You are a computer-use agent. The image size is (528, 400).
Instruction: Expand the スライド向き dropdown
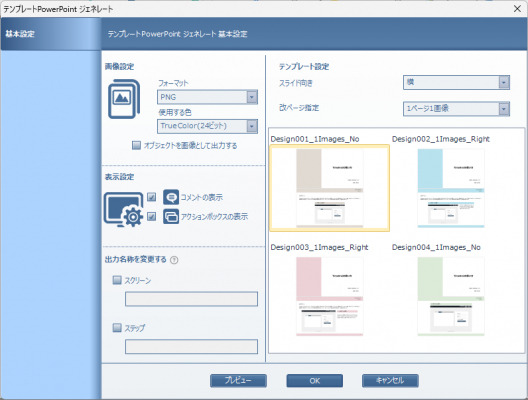(456, 82)
